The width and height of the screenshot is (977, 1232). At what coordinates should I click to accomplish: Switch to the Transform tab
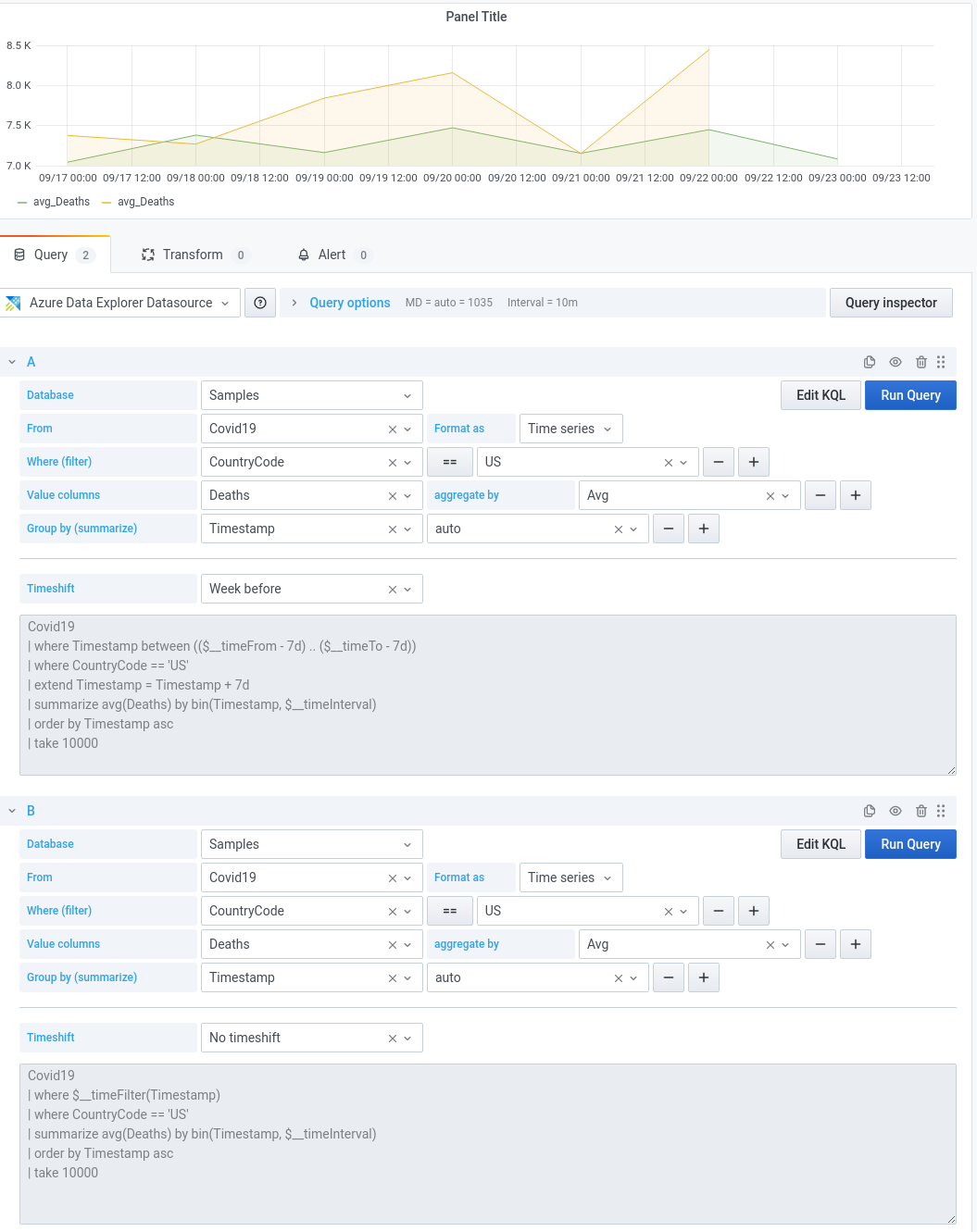tap(193, 255)
